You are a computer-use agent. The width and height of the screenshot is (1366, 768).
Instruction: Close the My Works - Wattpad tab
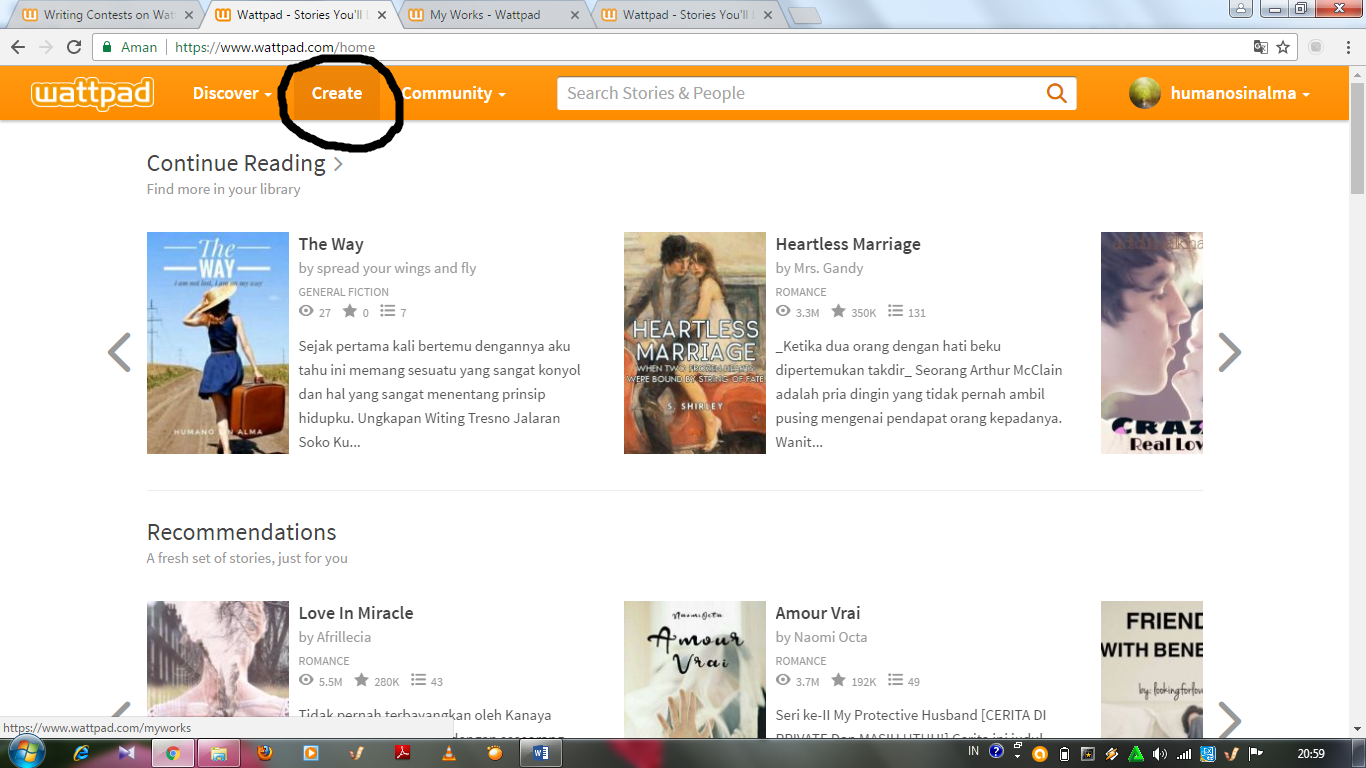(575, 15)
